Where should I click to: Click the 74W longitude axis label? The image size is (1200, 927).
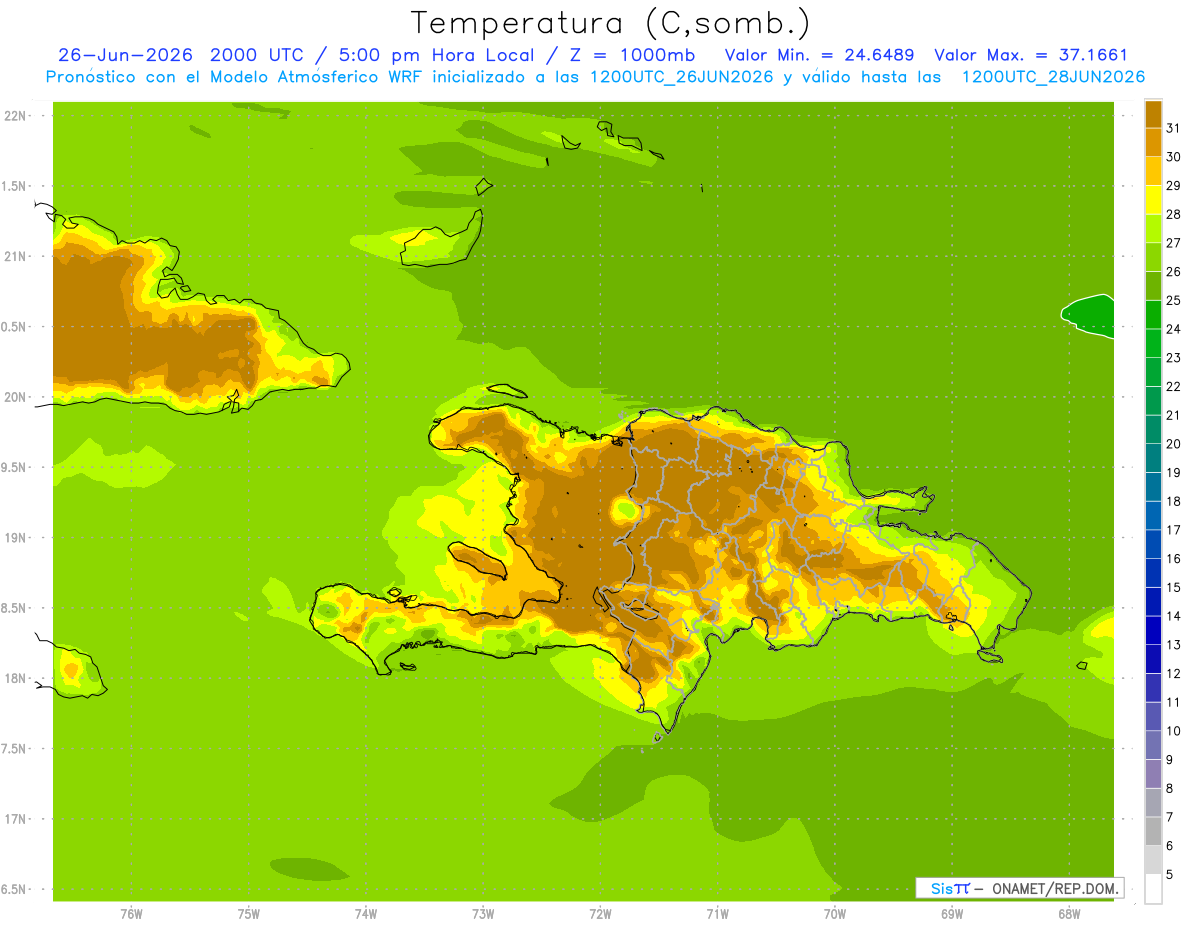(366, 914)
